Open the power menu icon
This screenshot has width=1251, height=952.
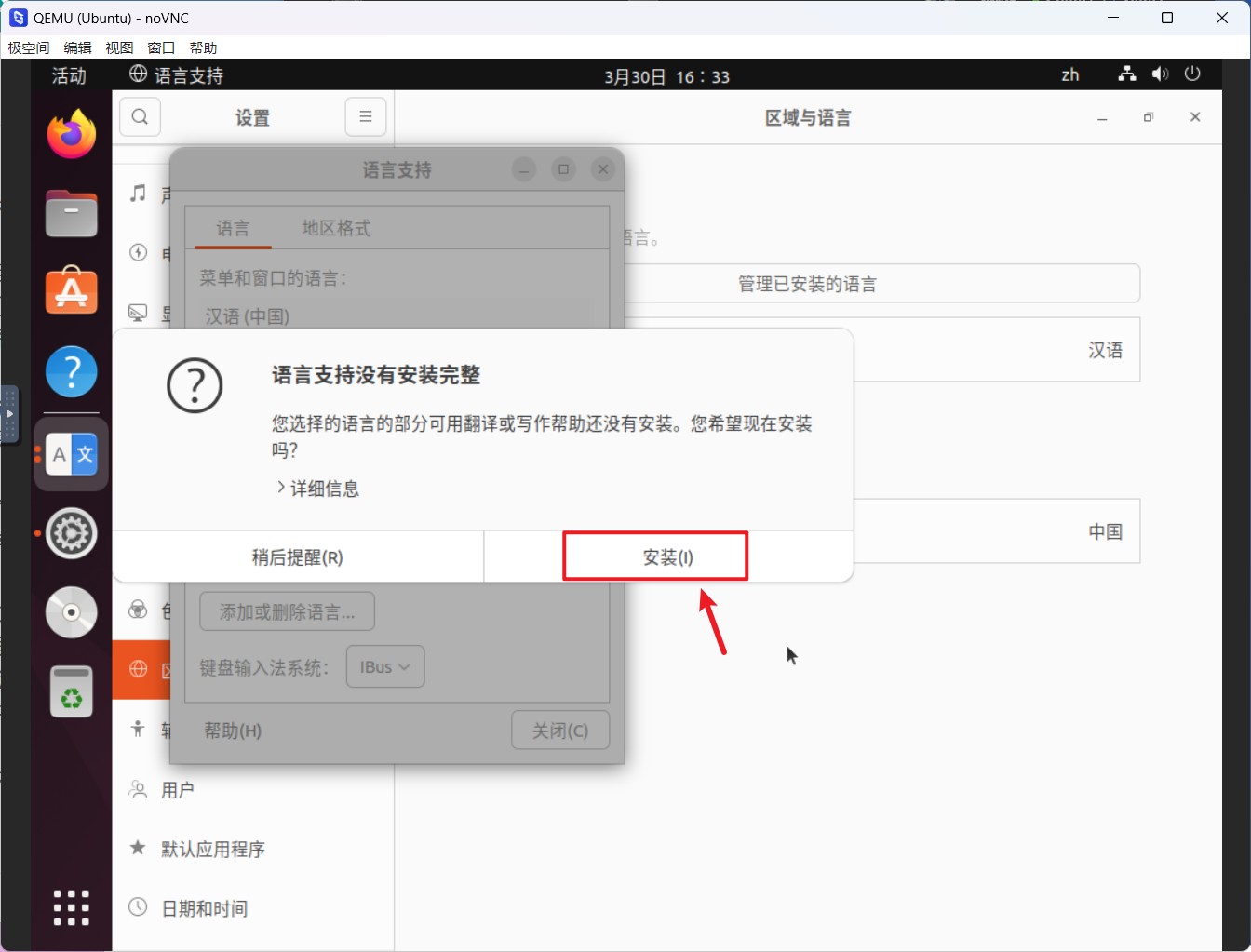[1192, 74]
